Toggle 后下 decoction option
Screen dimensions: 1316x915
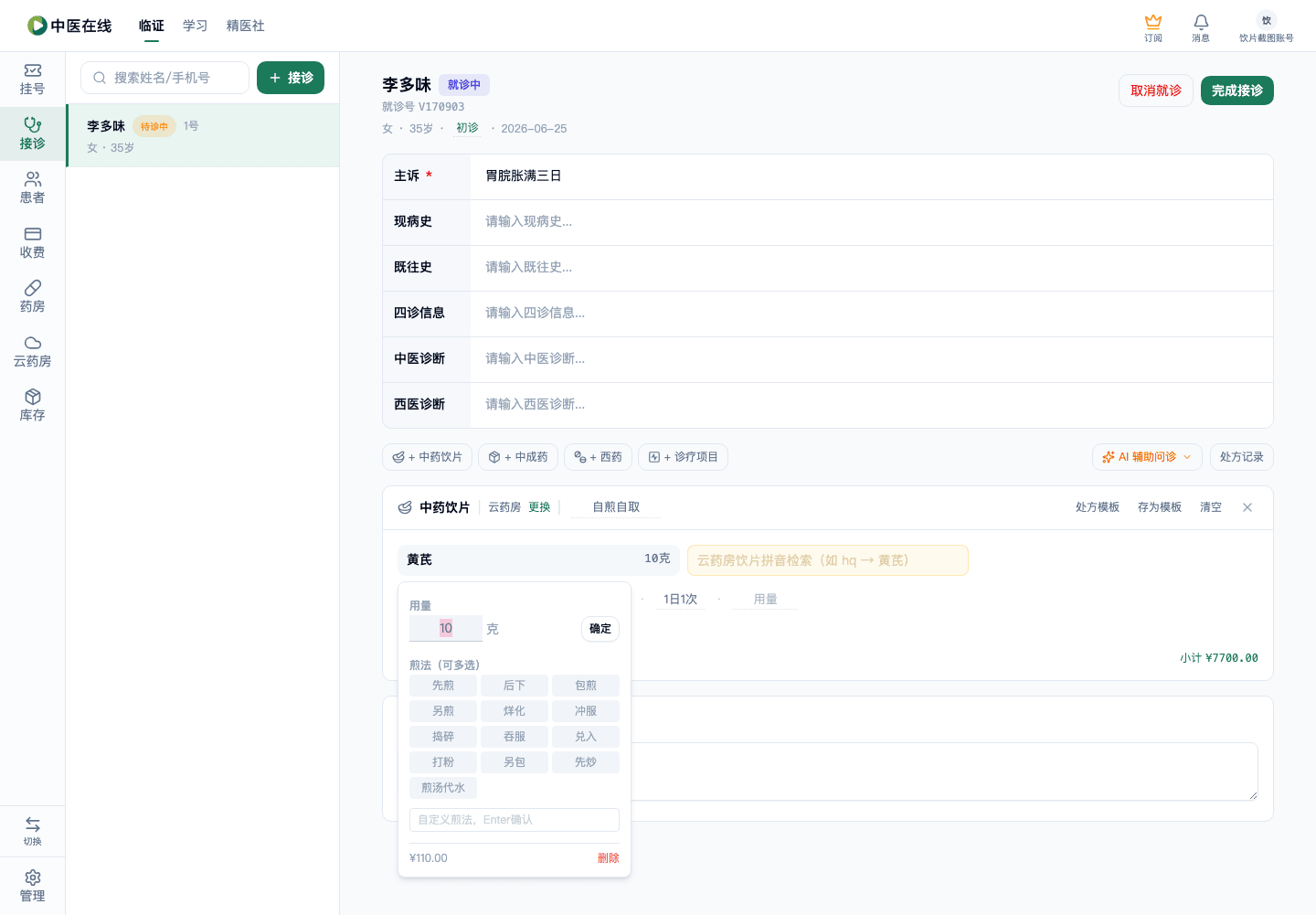coord(515,686)
